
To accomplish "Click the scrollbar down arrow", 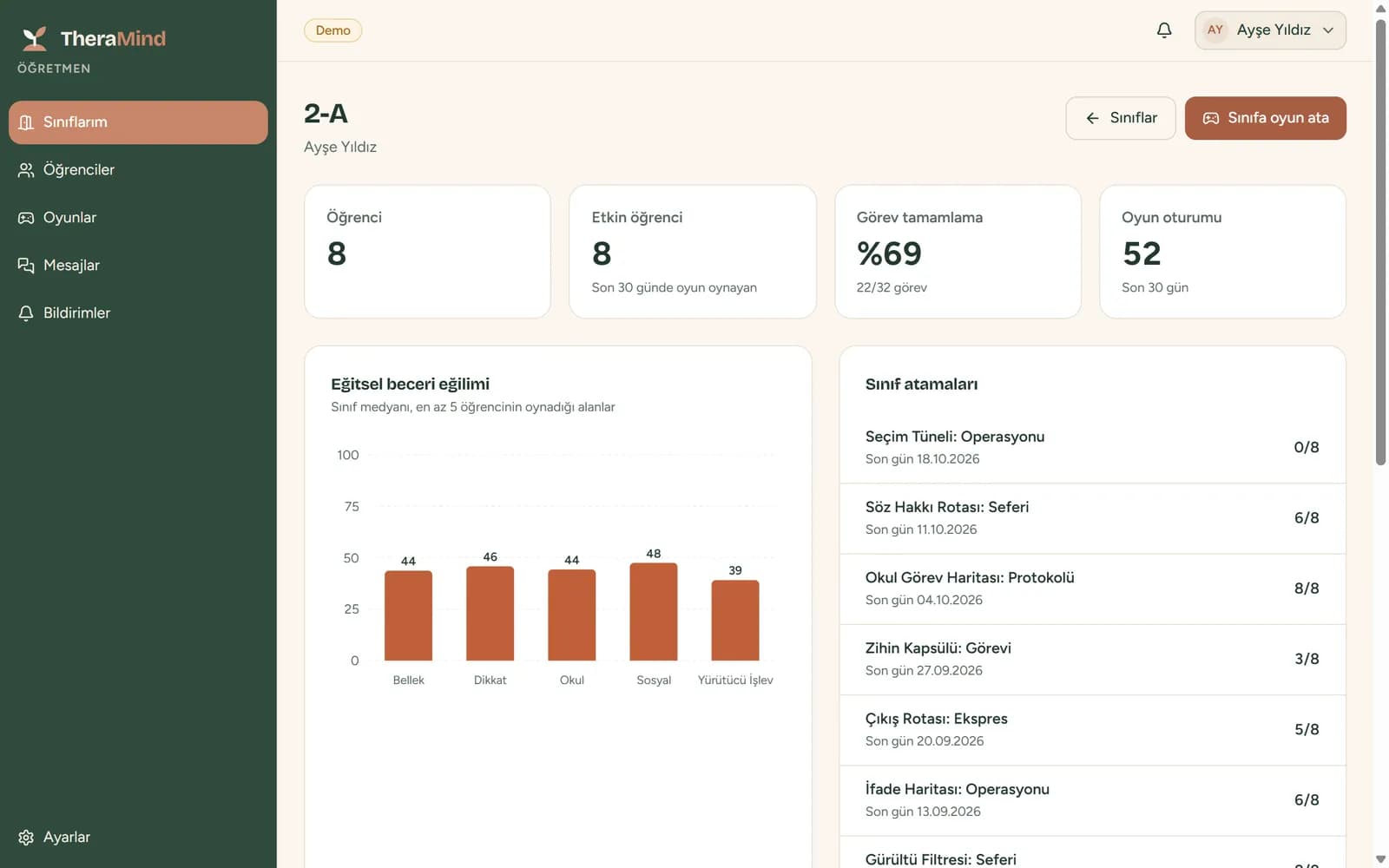I will coord(1380,859).
